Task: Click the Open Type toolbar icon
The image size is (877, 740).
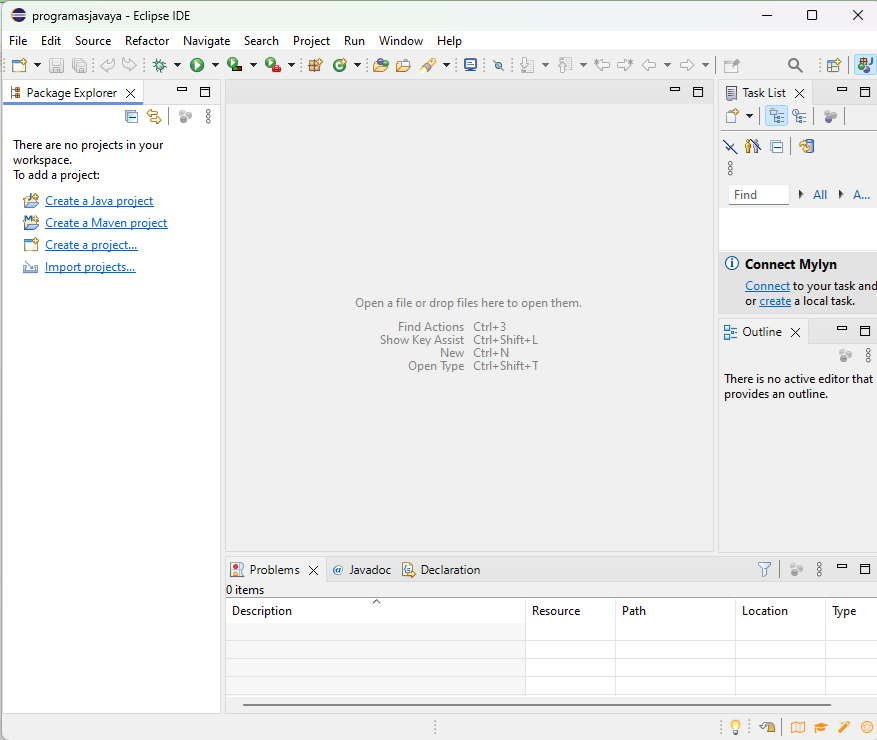Action: (x=380, y=65)
